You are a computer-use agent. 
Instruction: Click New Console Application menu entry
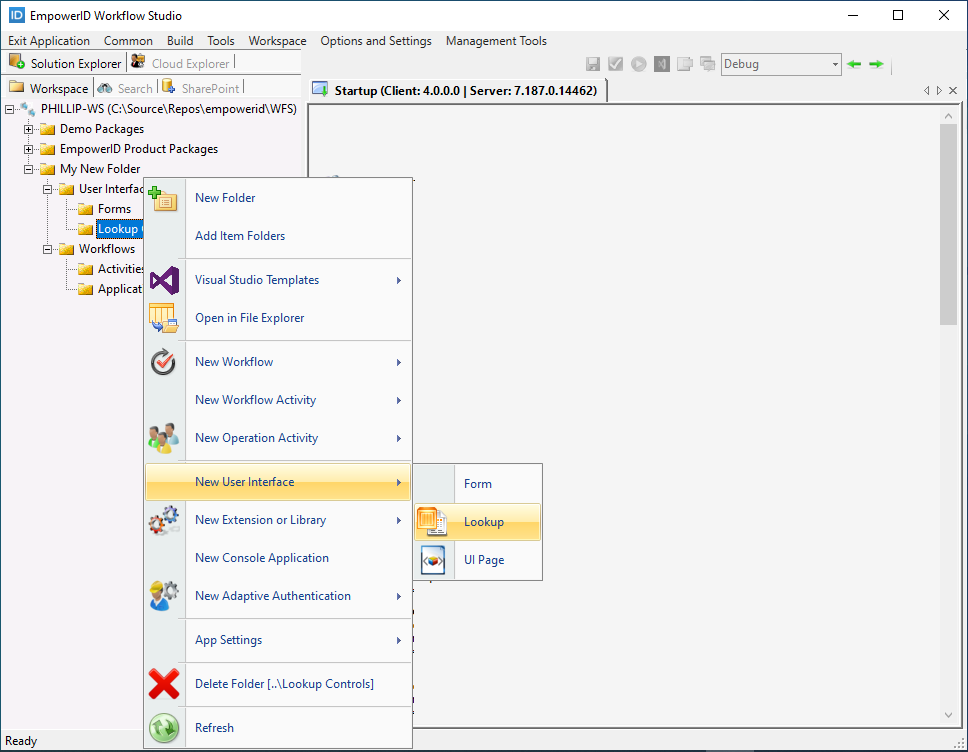click(261, 558)
